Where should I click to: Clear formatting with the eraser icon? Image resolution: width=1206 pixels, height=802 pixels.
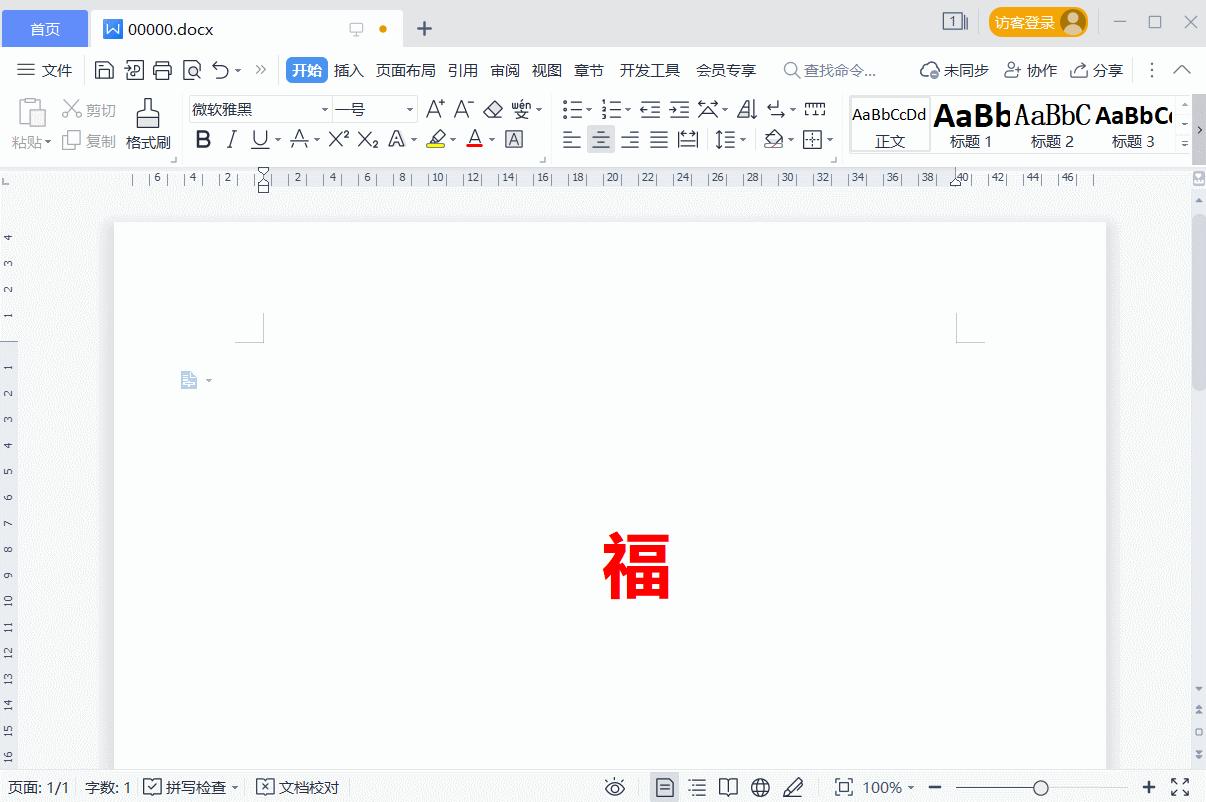[493, 109]
